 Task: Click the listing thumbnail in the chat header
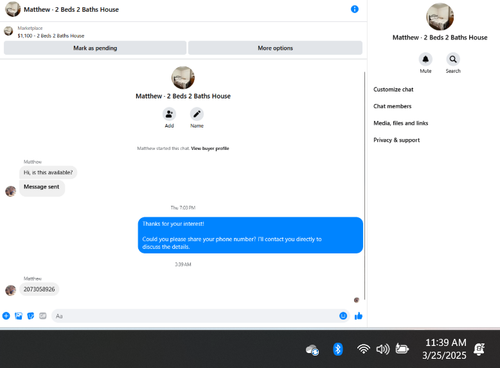[13, 9]
